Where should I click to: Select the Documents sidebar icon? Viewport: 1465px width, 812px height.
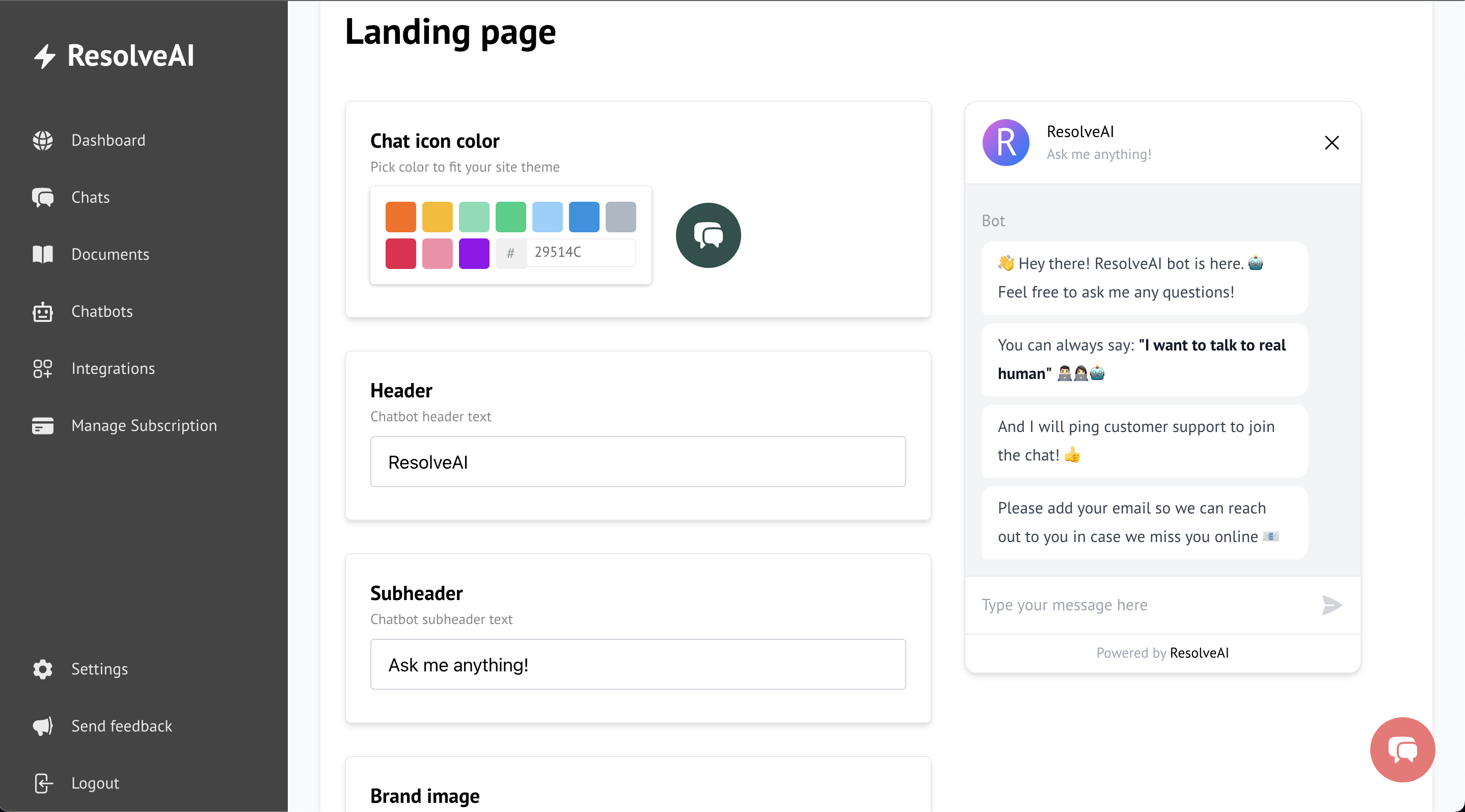click(43, 254)
